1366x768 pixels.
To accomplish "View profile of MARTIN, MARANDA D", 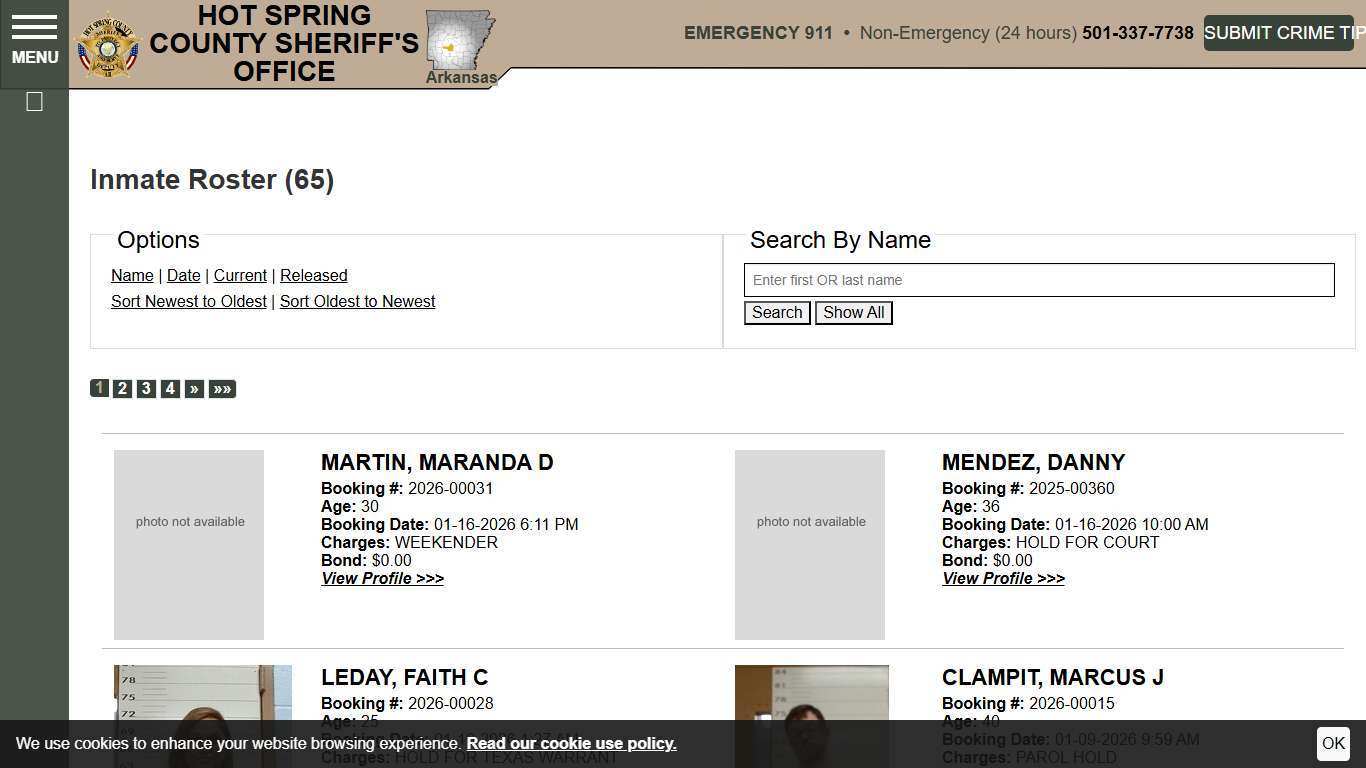I will point(382,578).
